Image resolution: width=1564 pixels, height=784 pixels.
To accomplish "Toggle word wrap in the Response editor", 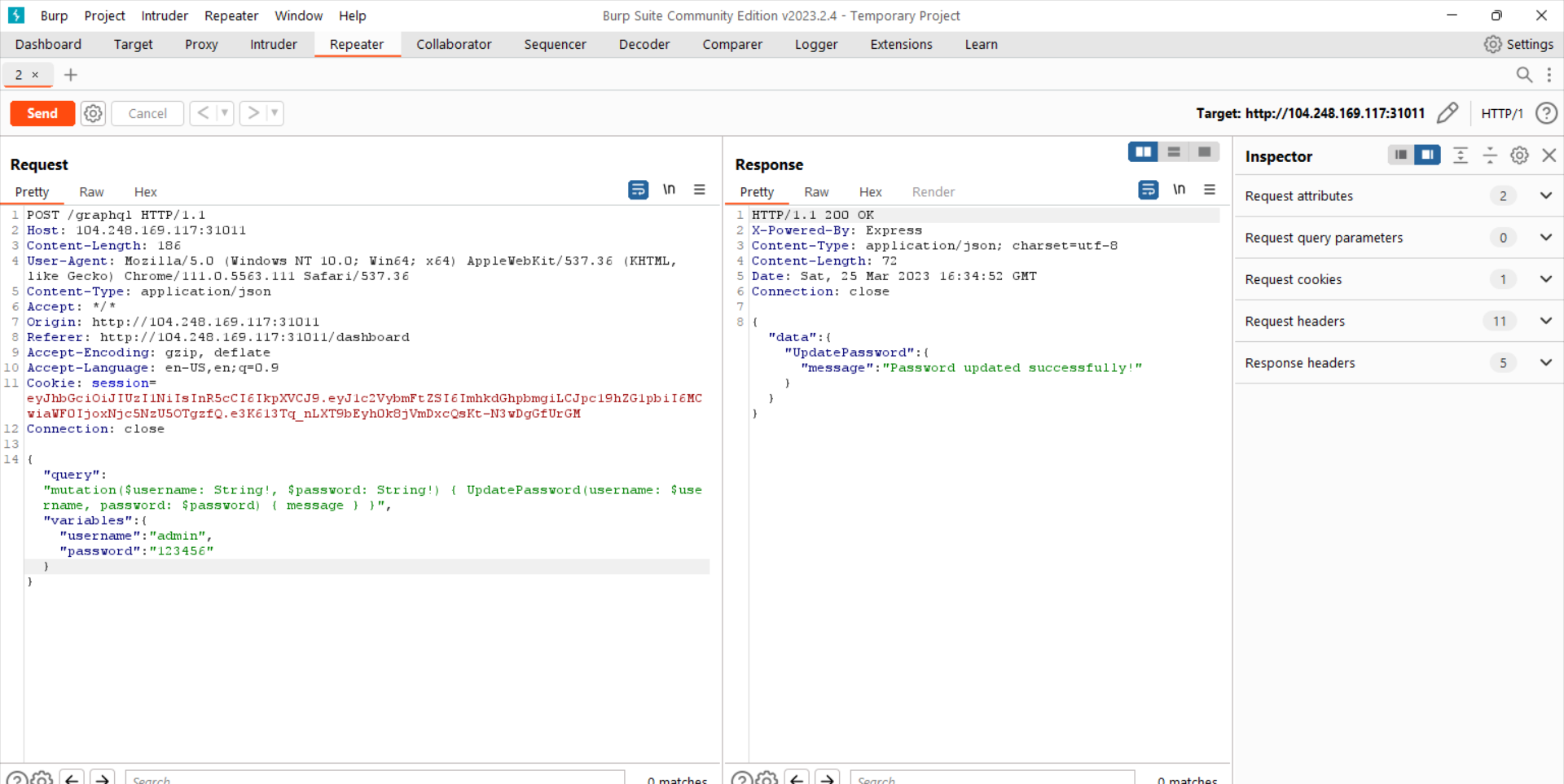I will pos(1148,190).
